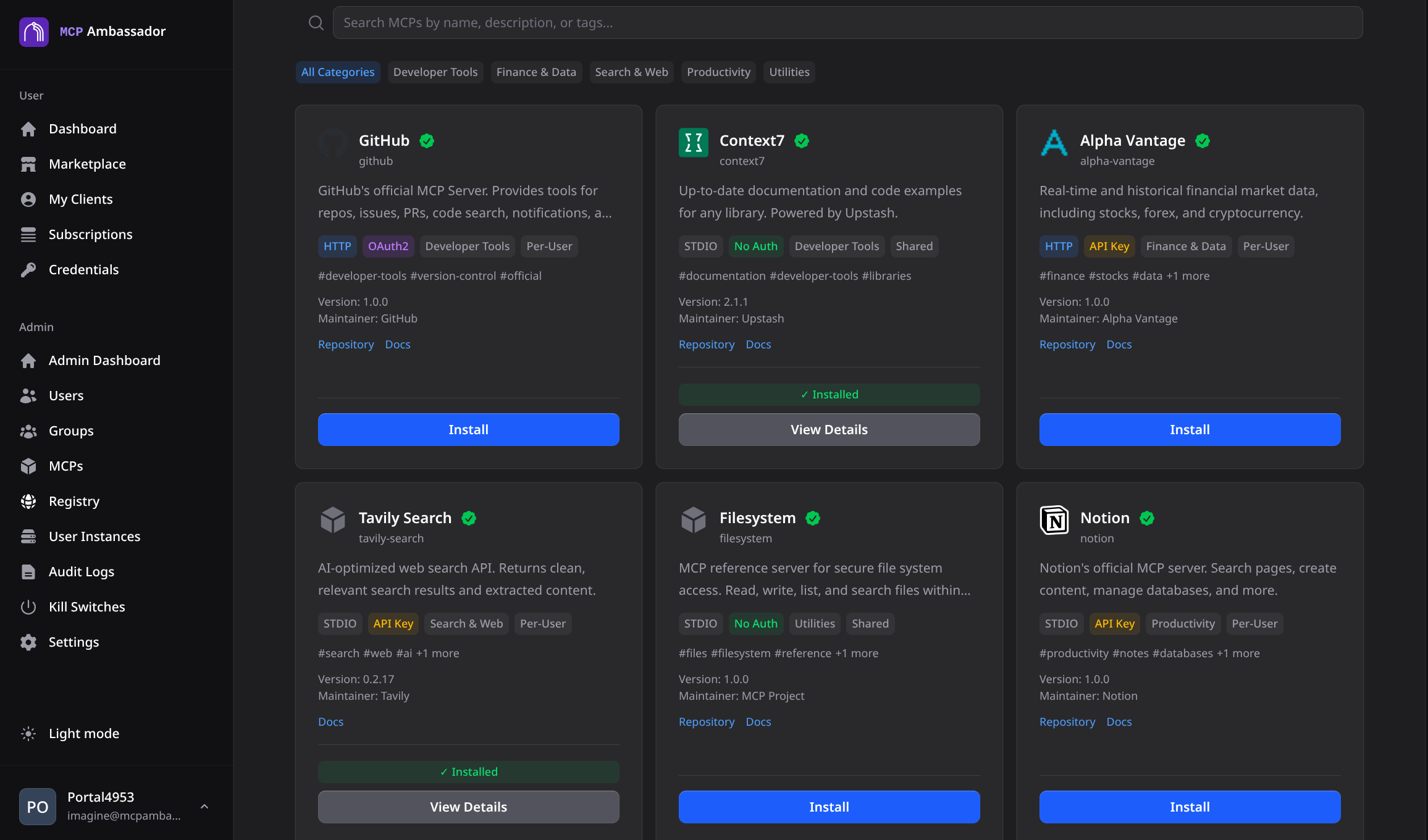The width and height of the screenshot is (1428, 840).
Task: Open the Audit Logs document icon
Action: pyautogui.click(x=28, y=572)
